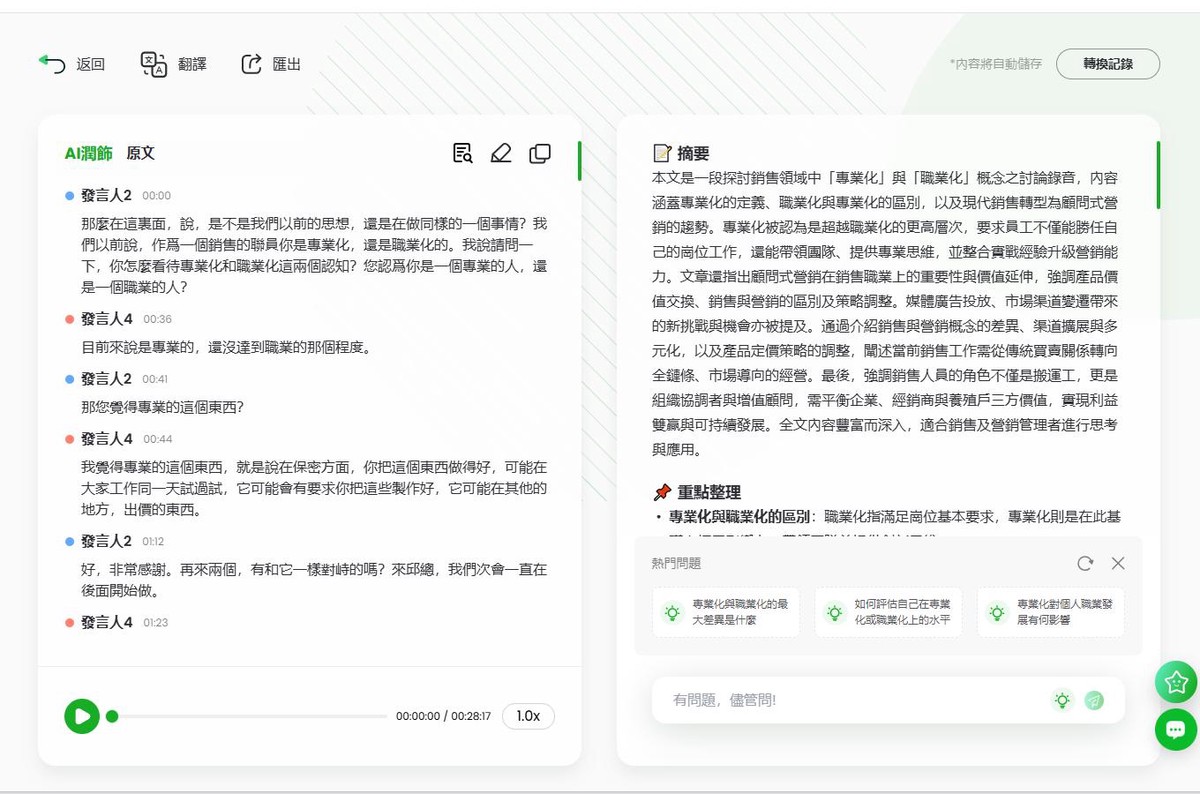1200x794 pixels.
Task: Open the chat bubble floating icon
Action: (x=1175, y=731)
